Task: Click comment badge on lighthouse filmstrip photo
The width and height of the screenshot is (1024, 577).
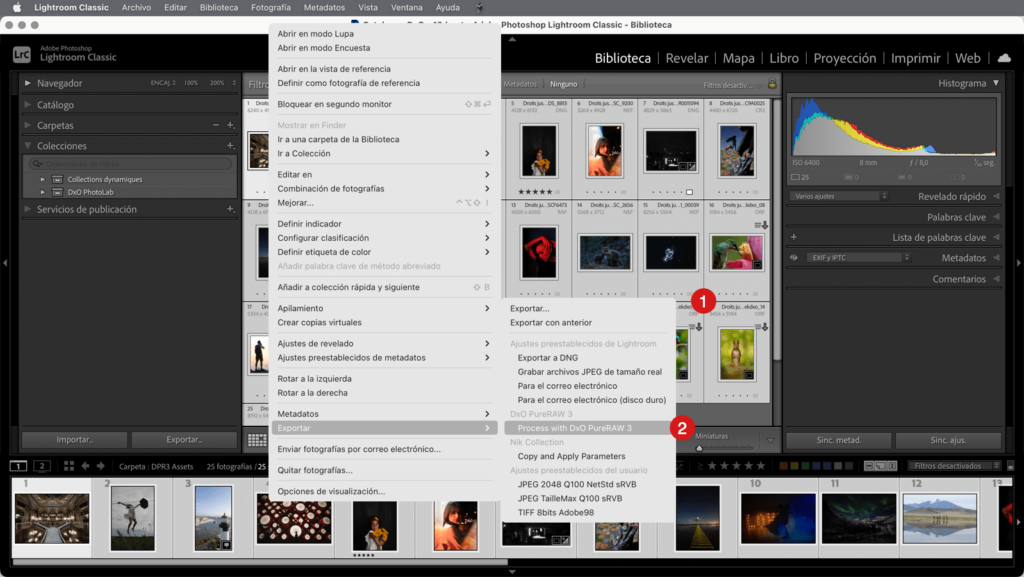Action: pos(226,545)
